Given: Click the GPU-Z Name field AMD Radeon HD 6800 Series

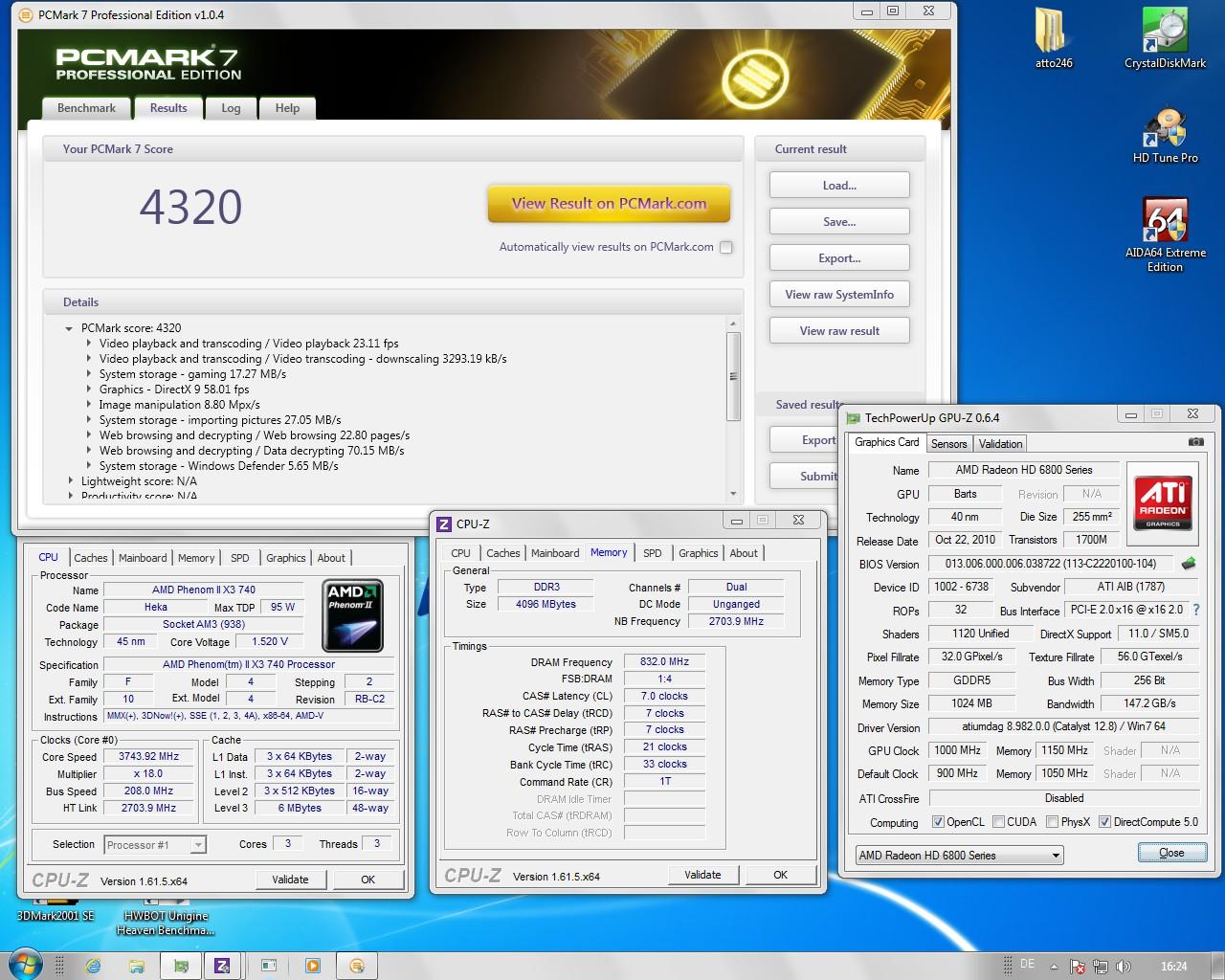Looking at the screenshot, I should click(1024, 470).
